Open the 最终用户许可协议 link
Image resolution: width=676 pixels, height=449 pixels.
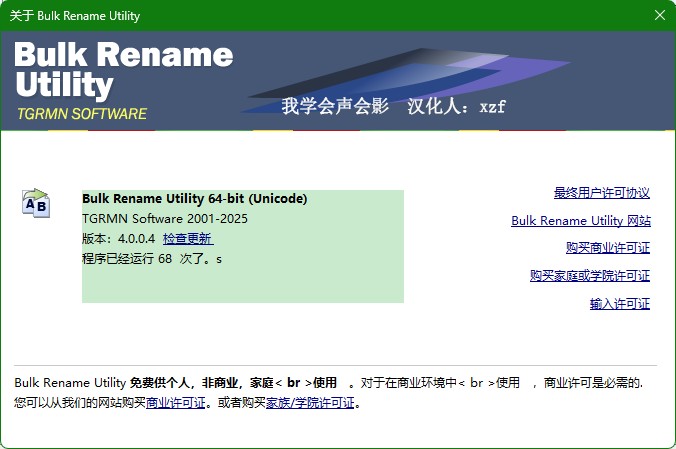pos(602,192)
